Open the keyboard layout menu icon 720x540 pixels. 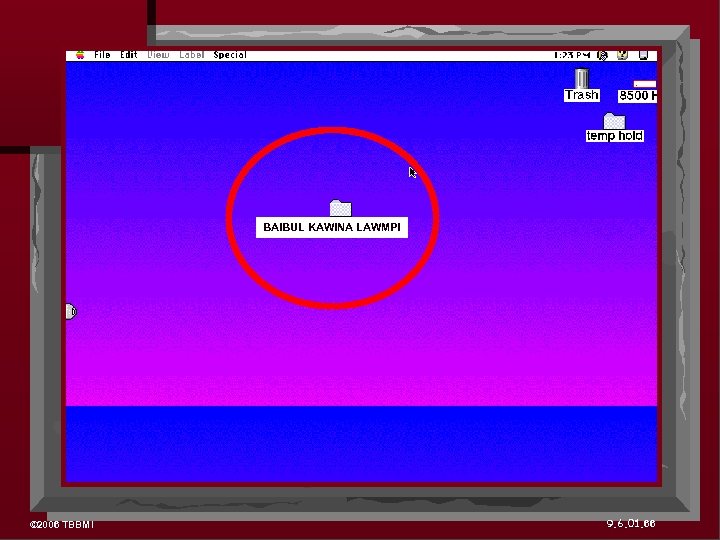tap(602, 56)
